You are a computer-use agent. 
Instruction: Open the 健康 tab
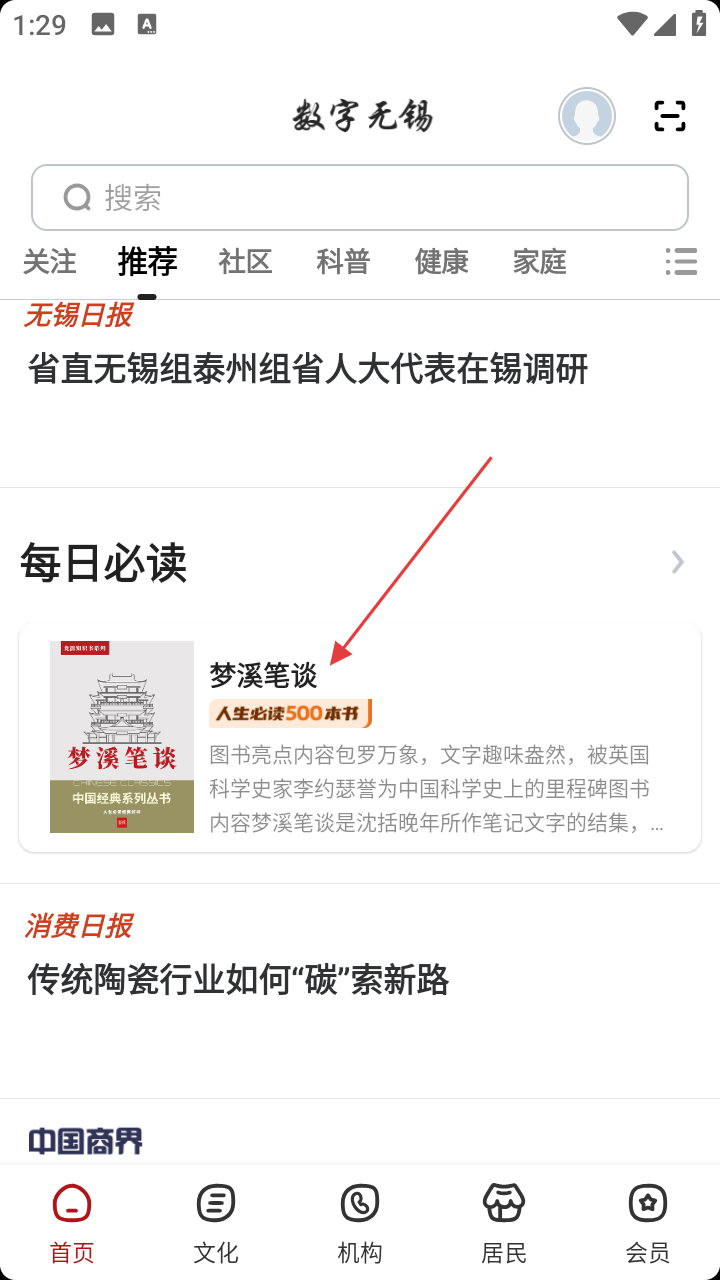pyautogui.click(x=442, y=262)
